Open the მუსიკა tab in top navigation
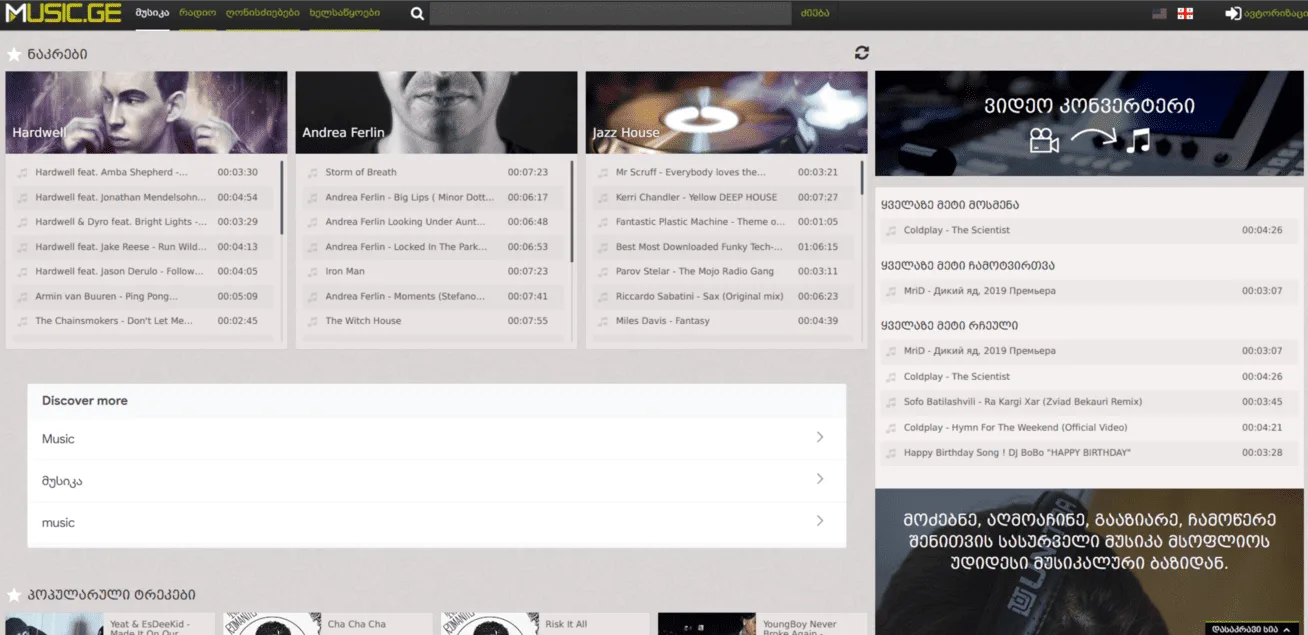 pos(152,14)
